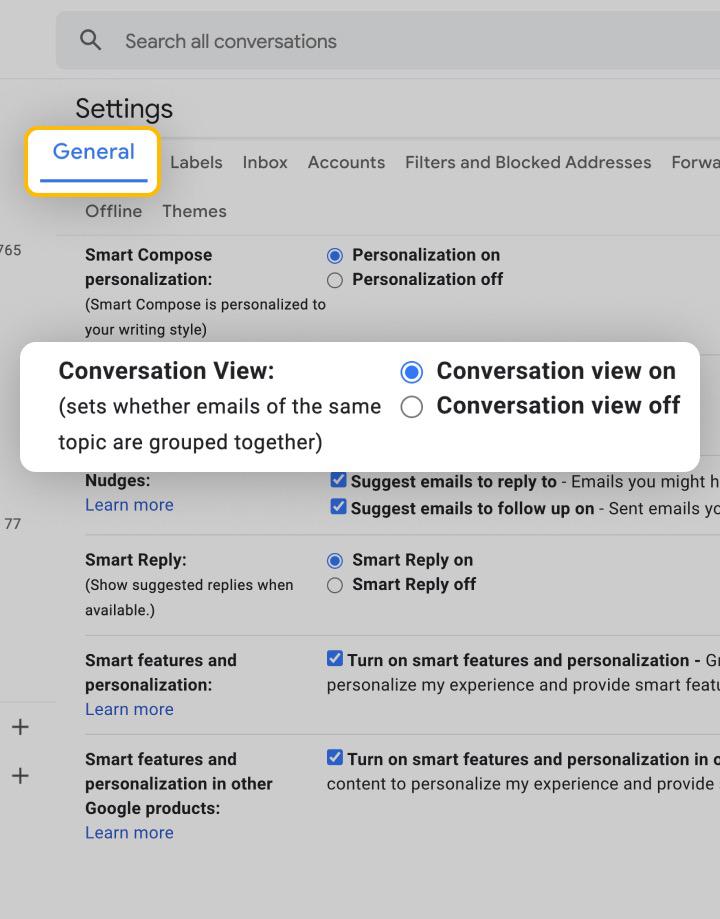Select Conversation view on
Image resolution: width=720 pixels, height=919 pixels.
[x=410, y=371]
